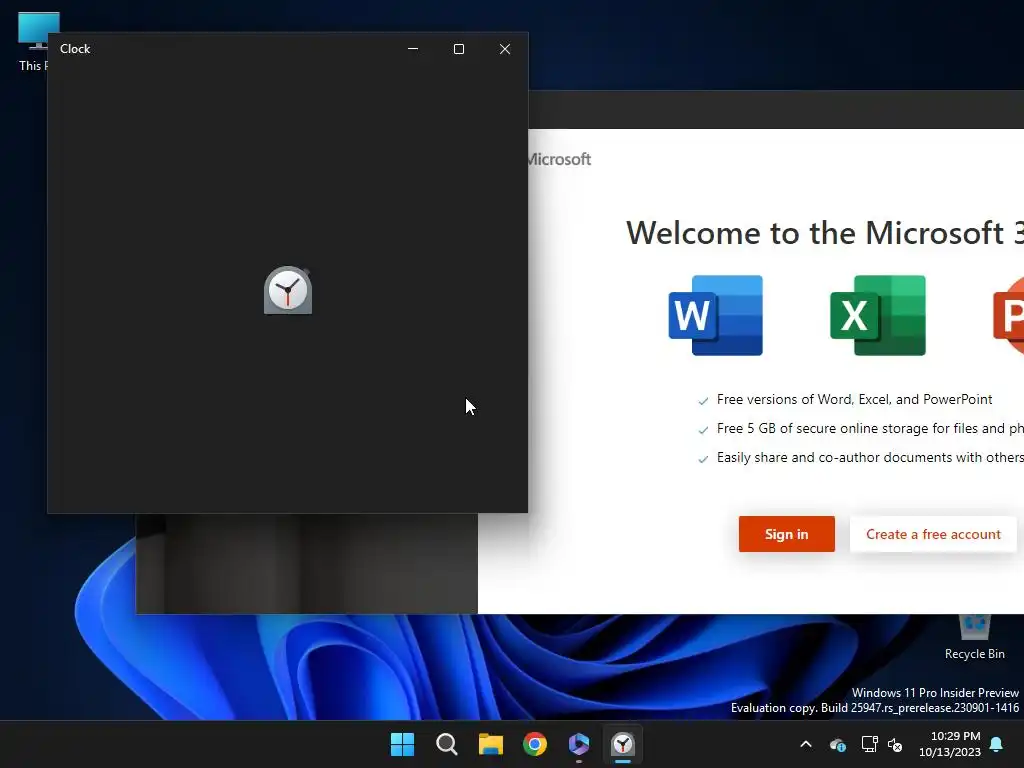The width and height of the screenshot is (1024, 768).
Task: Click the Clock splash logo
Action: [288, 290]
